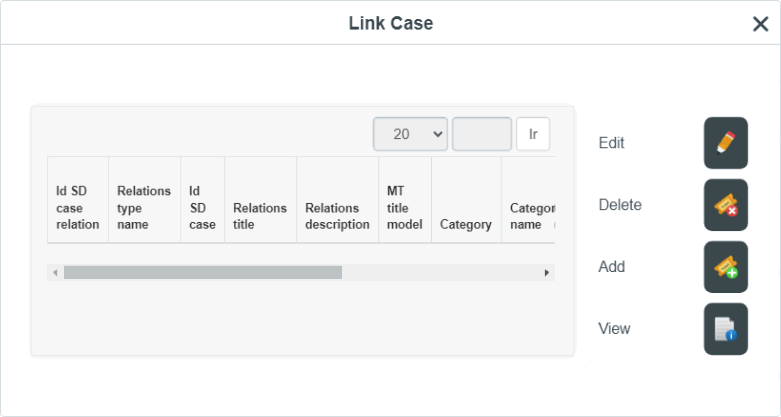Click the Ir go button

[x=533, y=134]
